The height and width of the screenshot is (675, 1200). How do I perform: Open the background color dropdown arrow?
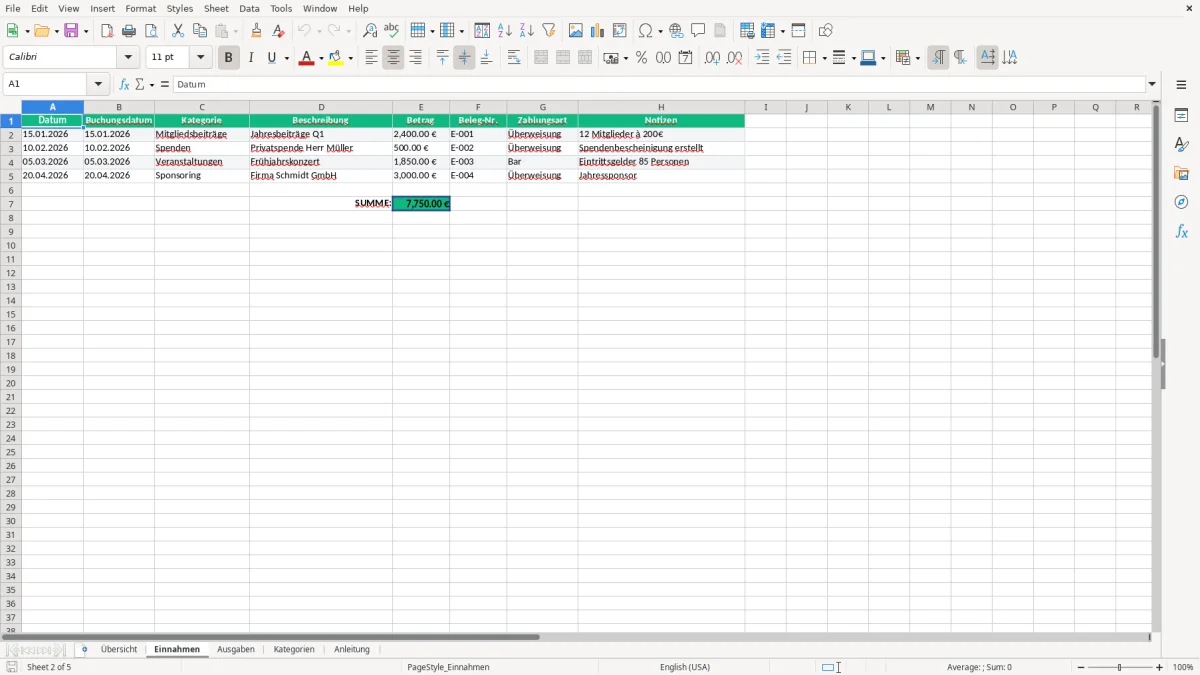click(350, 59)
